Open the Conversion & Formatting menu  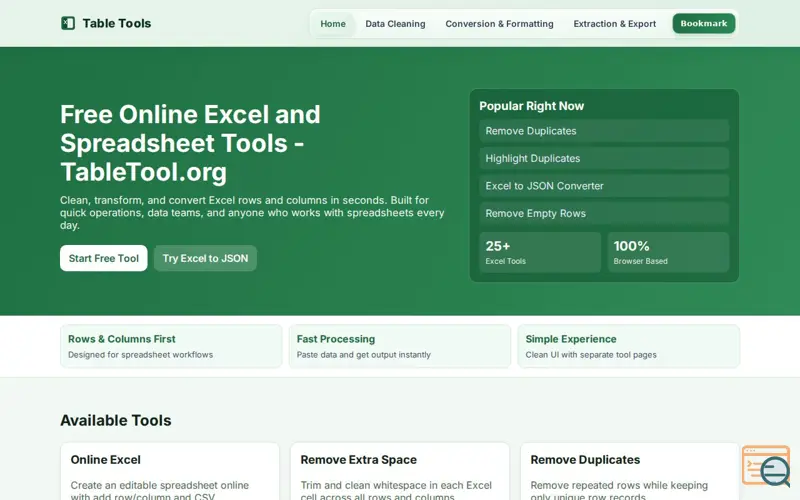(499, 23)
